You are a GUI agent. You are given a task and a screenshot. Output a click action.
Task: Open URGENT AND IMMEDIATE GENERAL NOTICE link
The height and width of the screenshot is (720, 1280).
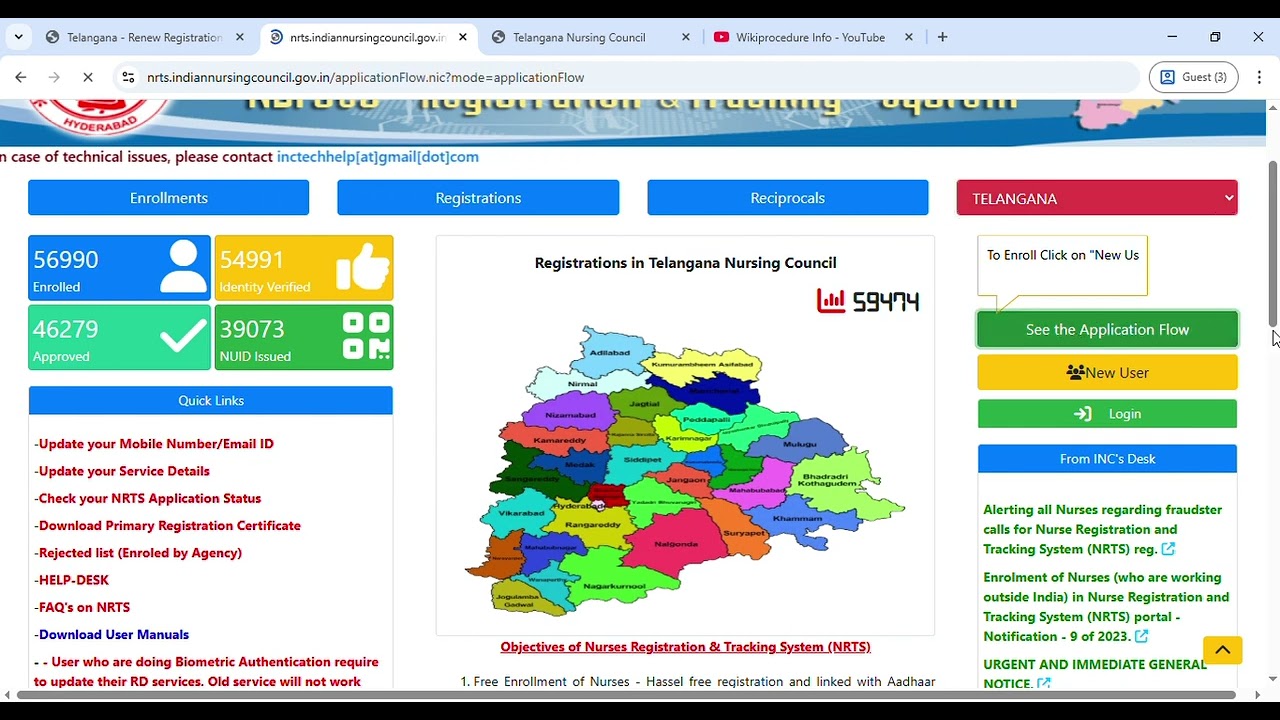(1095, 673)
